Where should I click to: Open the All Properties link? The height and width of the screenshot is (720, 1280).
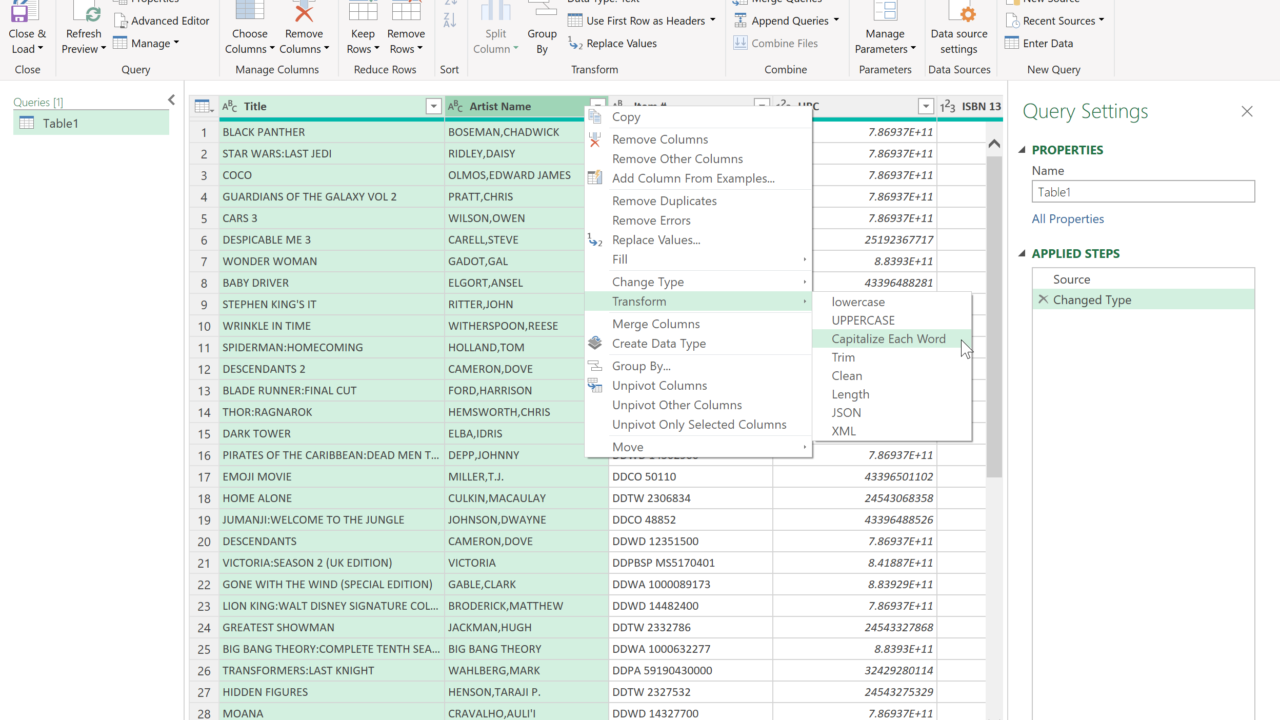(x=1068, y=219)
